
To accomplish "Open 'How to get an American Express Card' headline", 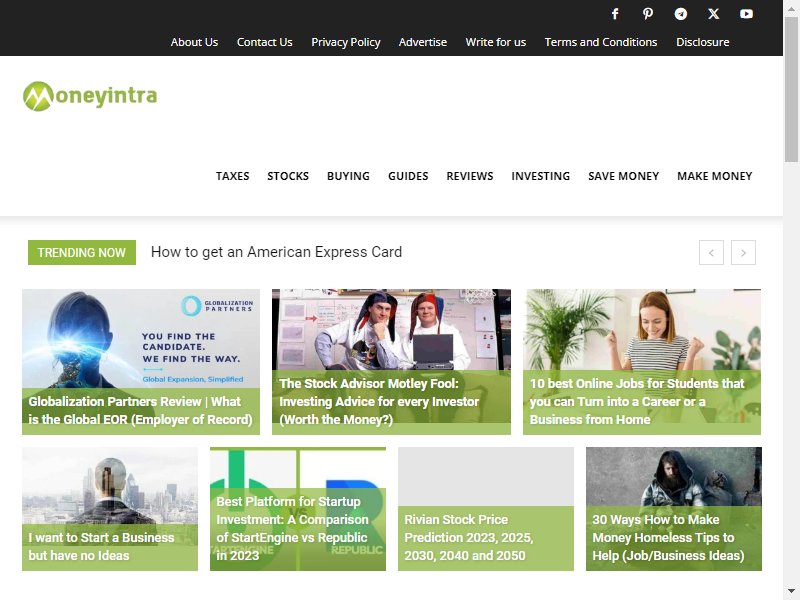I will tap(277, 252).
